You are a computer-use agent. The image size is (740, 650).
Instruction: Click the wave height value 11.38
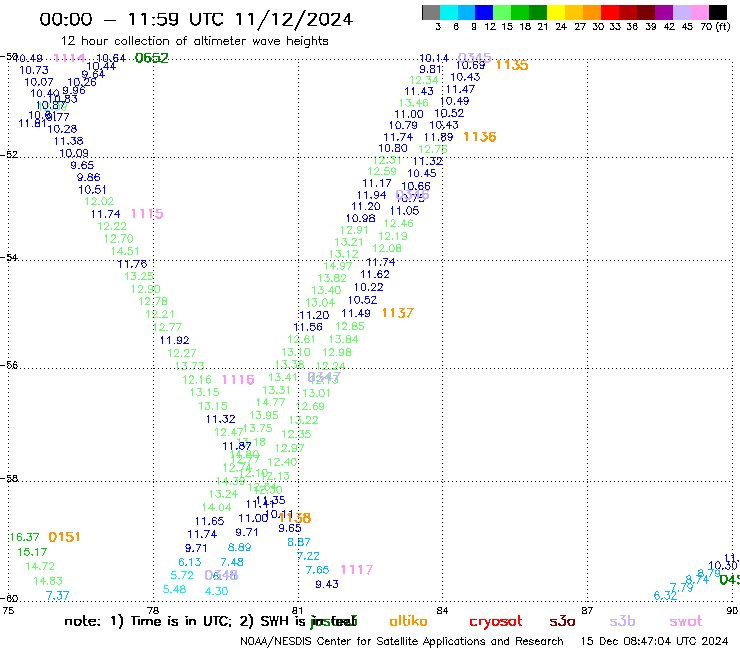pos(68,141)
